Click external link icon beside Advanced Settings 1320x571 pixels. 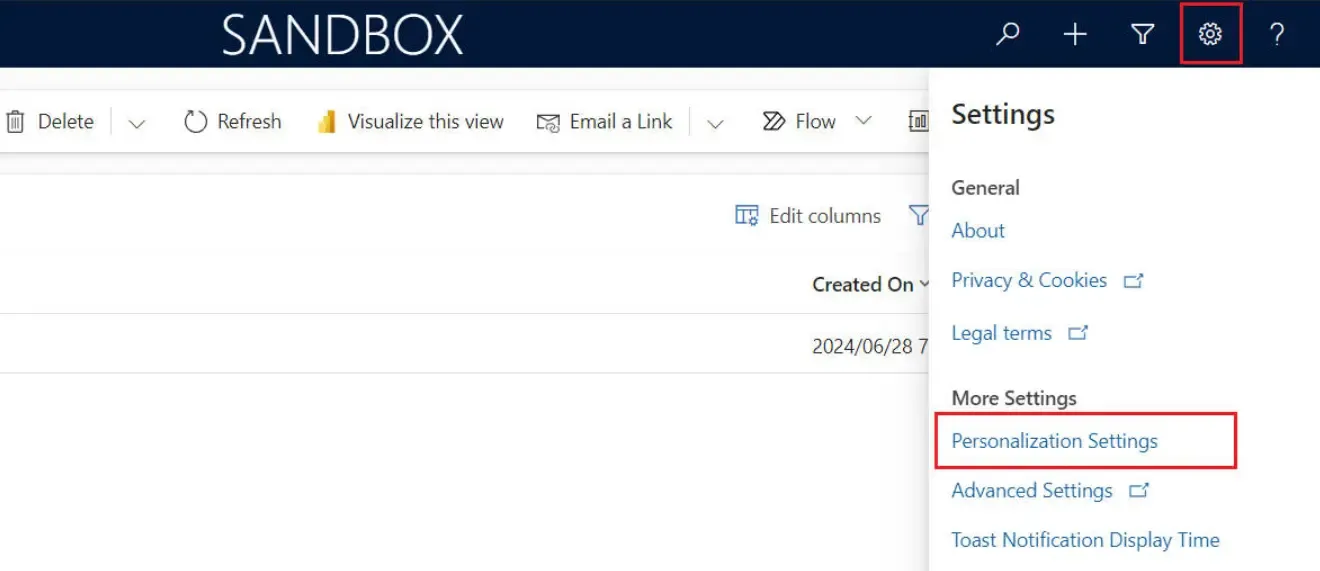click(x=1139, y=491)
